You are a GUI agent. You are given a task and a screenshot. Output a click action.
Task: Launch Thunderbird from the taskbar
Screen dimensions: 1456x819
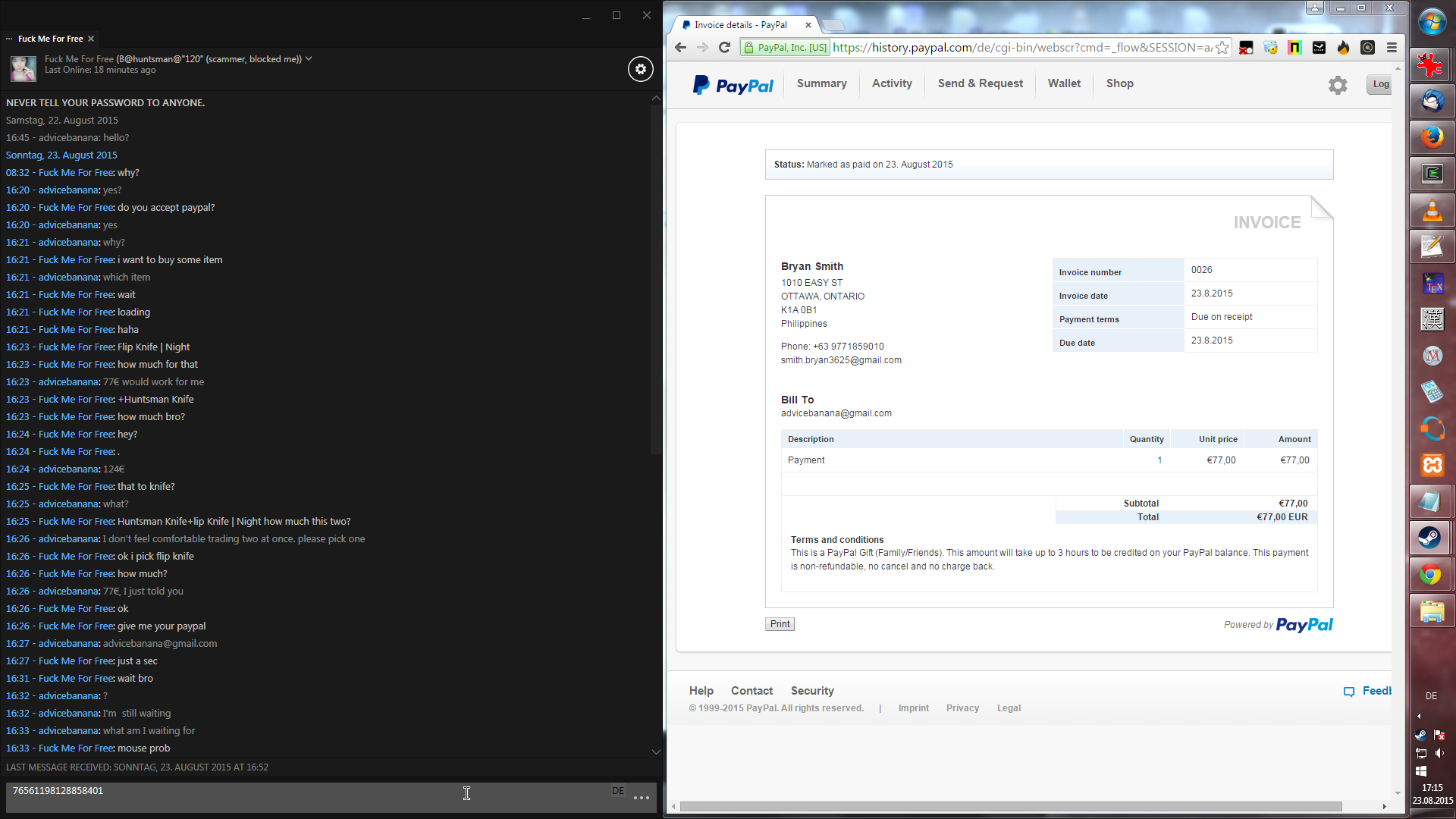(x=1432, y=101)
